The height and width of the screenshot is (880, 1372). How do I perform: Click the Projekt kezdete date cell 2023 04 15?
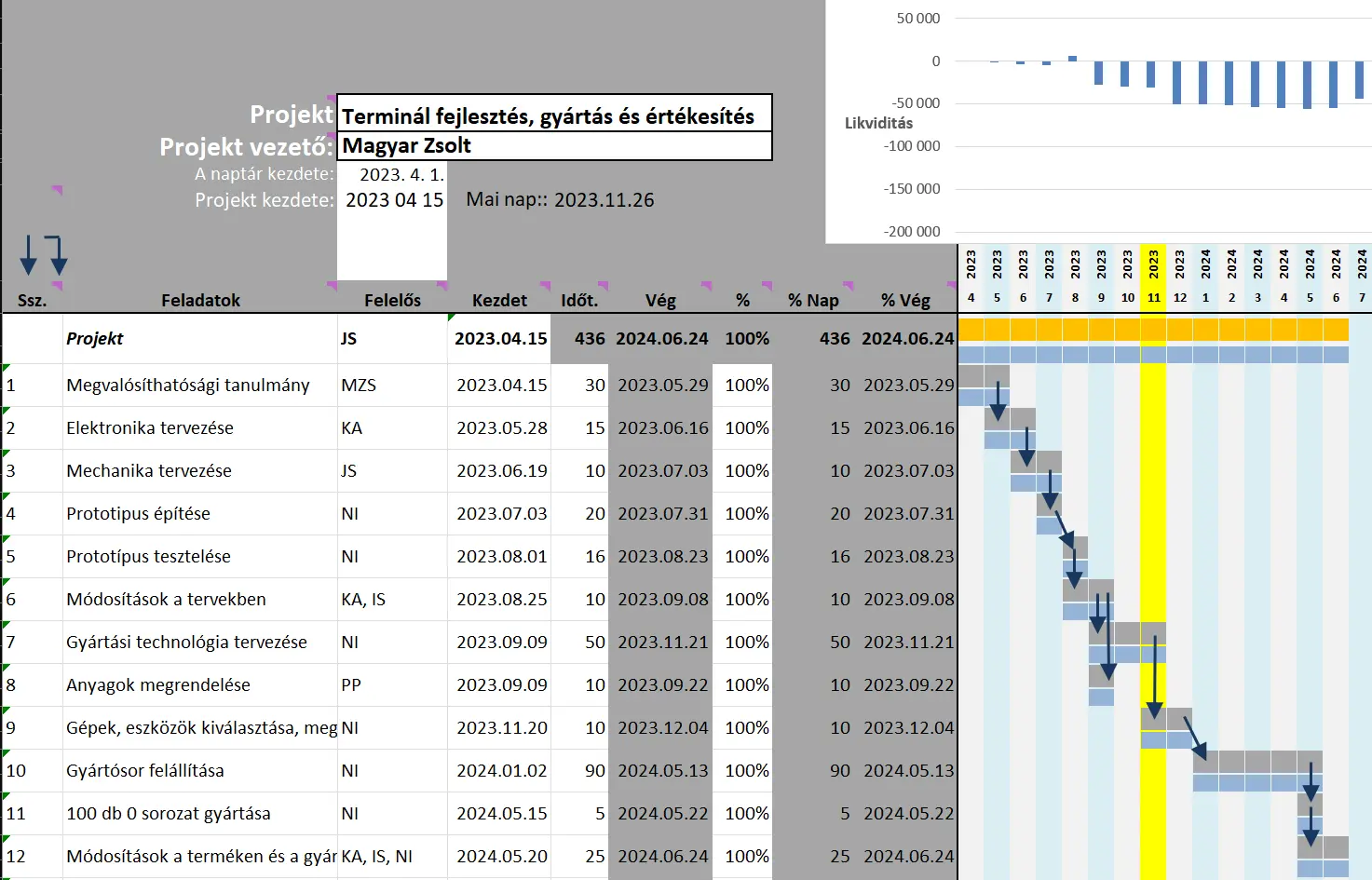(393, 200)
